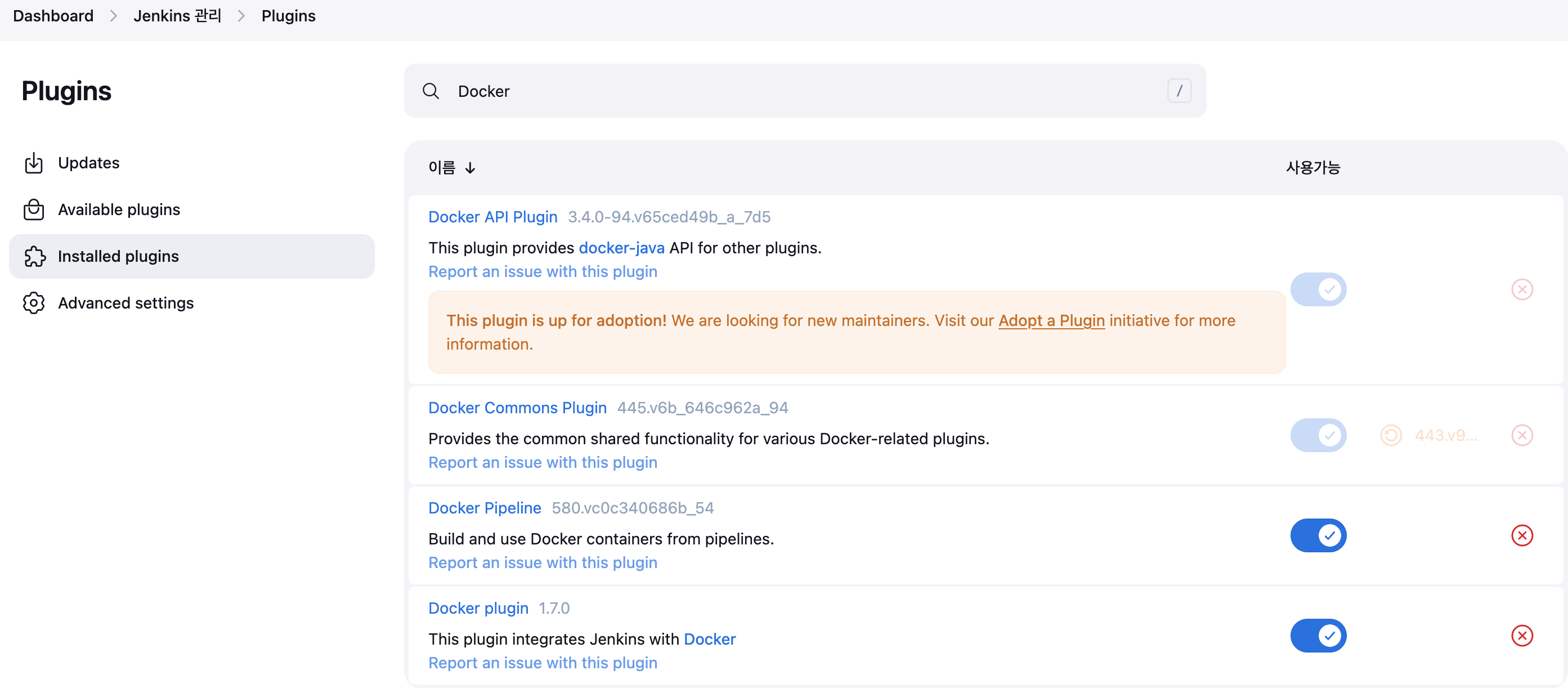Click version text 445.v6b_646c962a_94

coord(702,408)
